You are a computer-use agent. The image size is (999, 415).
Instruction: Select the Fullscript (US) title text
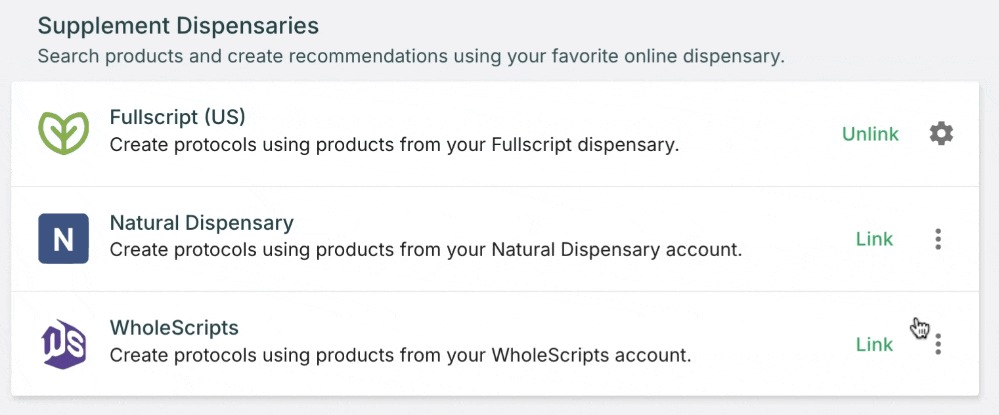coord(177,117)
